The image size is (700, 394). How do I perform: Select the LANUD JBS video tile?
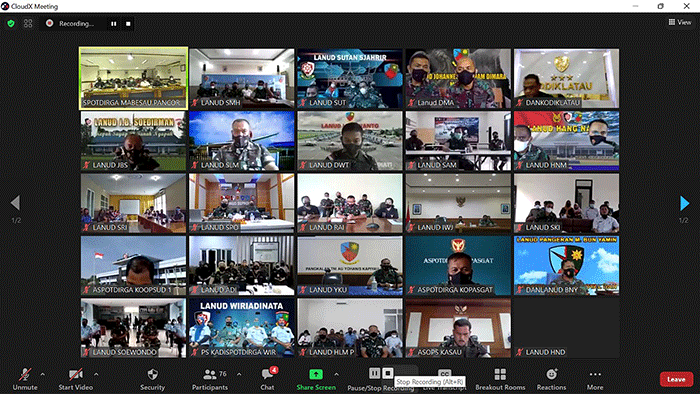[x=133, y=141]
